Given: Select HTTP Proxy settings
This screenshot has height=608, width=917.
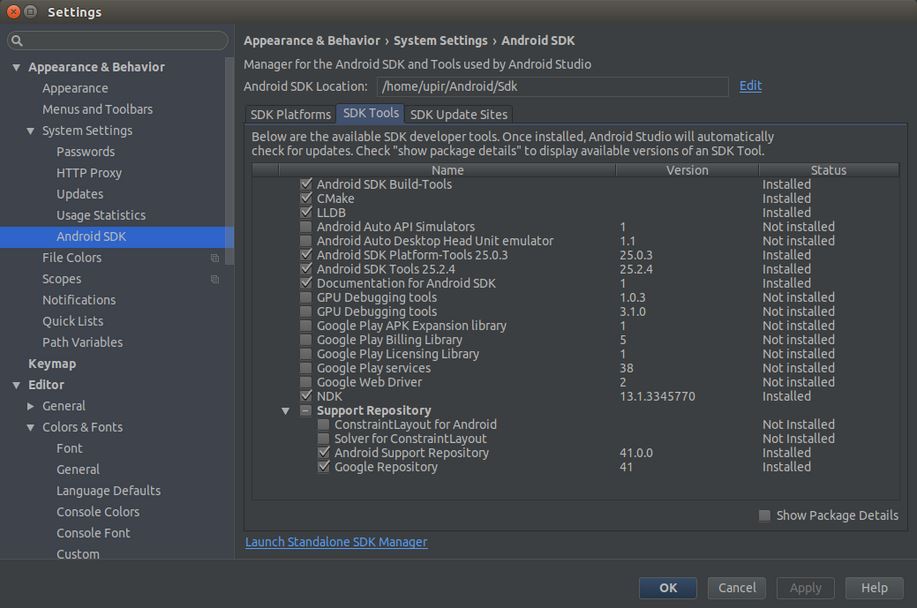Looking at the screenshot, I should point(89,173).
